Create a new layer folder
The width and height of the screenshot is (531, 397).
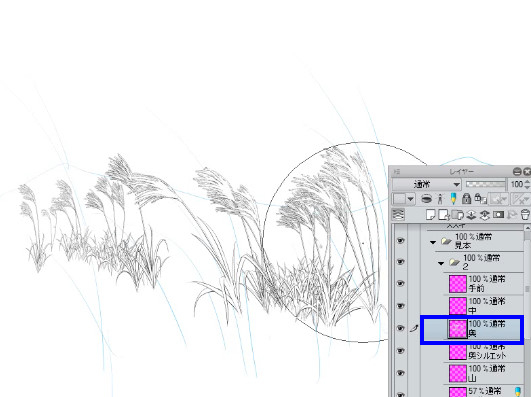[458, 214]
